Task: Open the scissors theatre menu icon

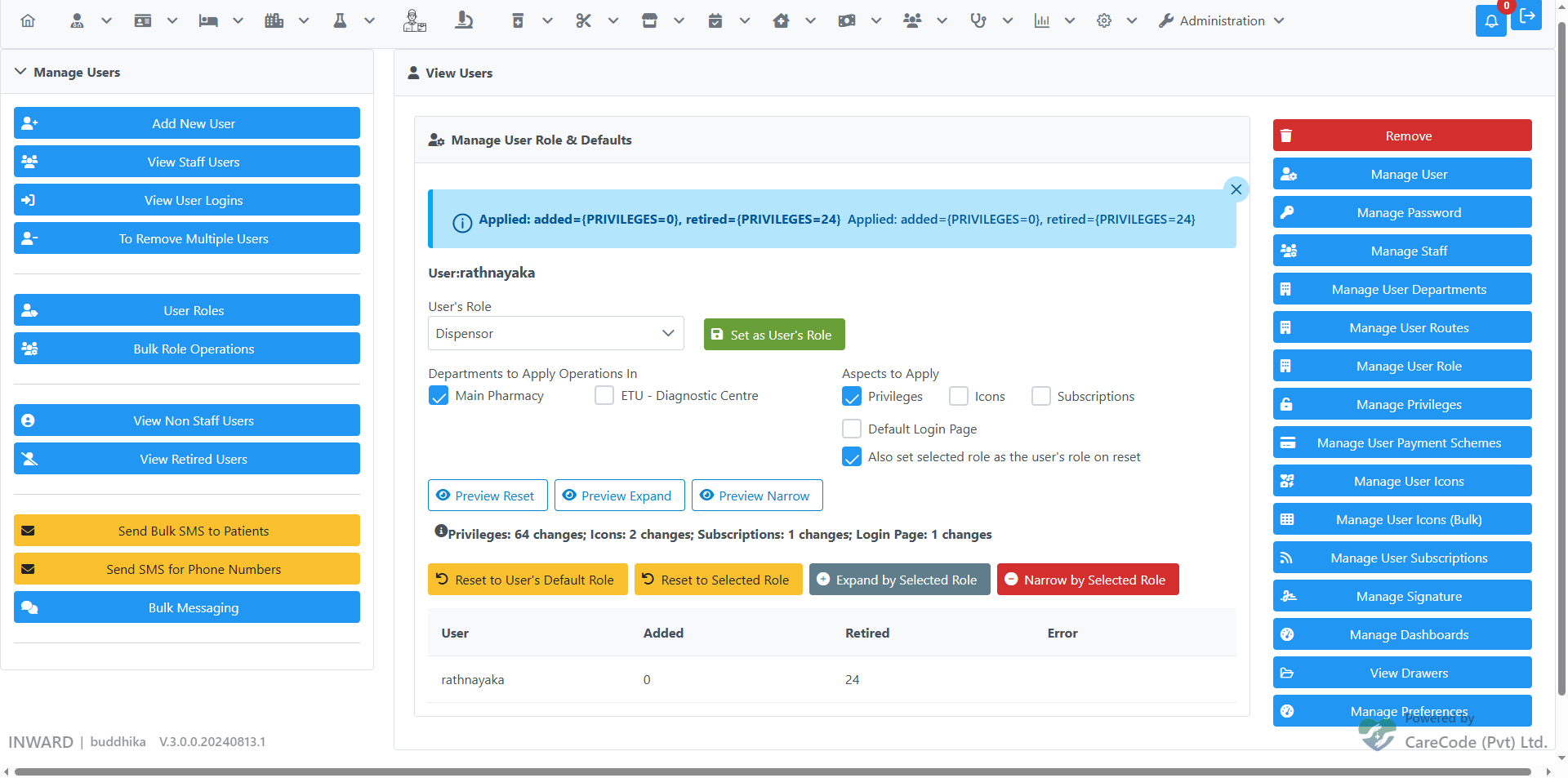Action: coord(583,21)
